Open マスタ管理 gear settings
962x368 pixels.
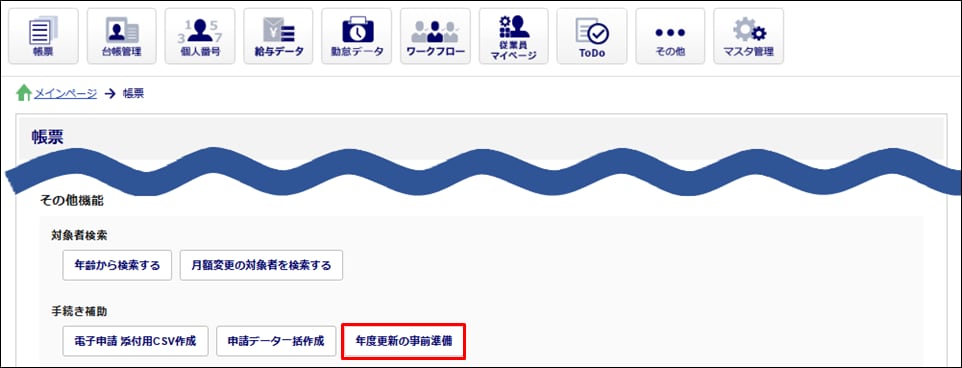748,36
